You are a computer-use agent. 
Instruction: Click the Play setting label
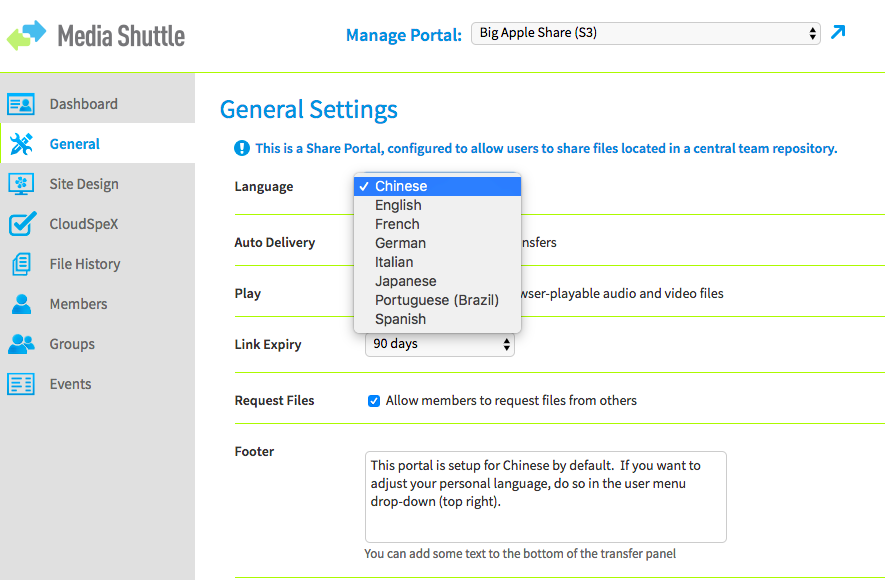pyautogui.click(x=248, y=294)
